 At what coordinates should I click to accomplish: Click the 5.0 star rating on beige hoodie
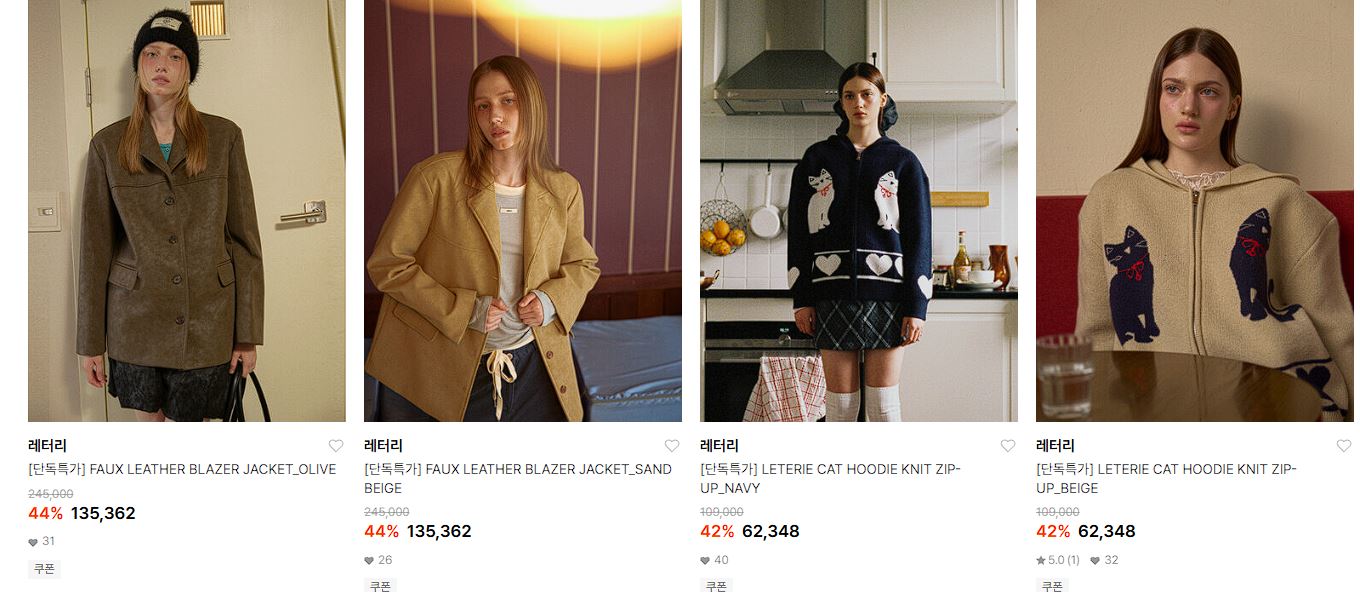point(1058,560)
